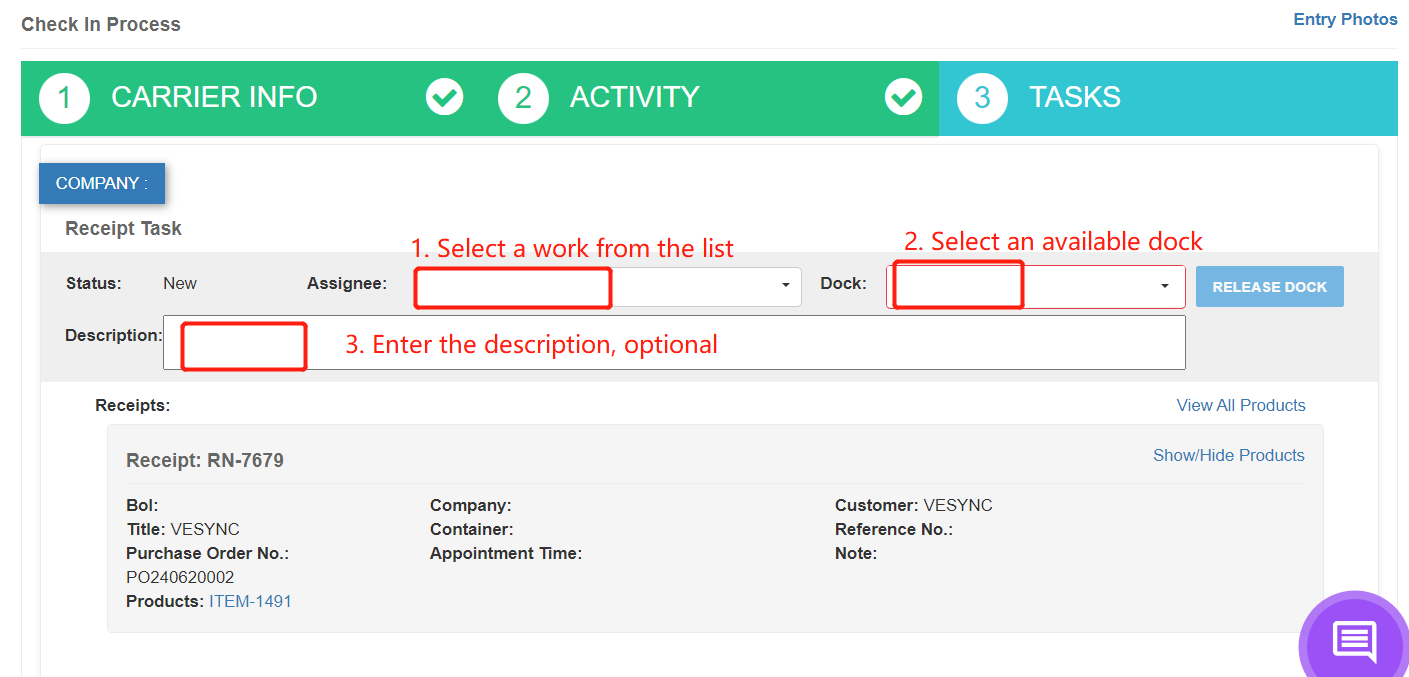
Task: Click the purple chat bubble icon
Action: [x=1354, y=640]
